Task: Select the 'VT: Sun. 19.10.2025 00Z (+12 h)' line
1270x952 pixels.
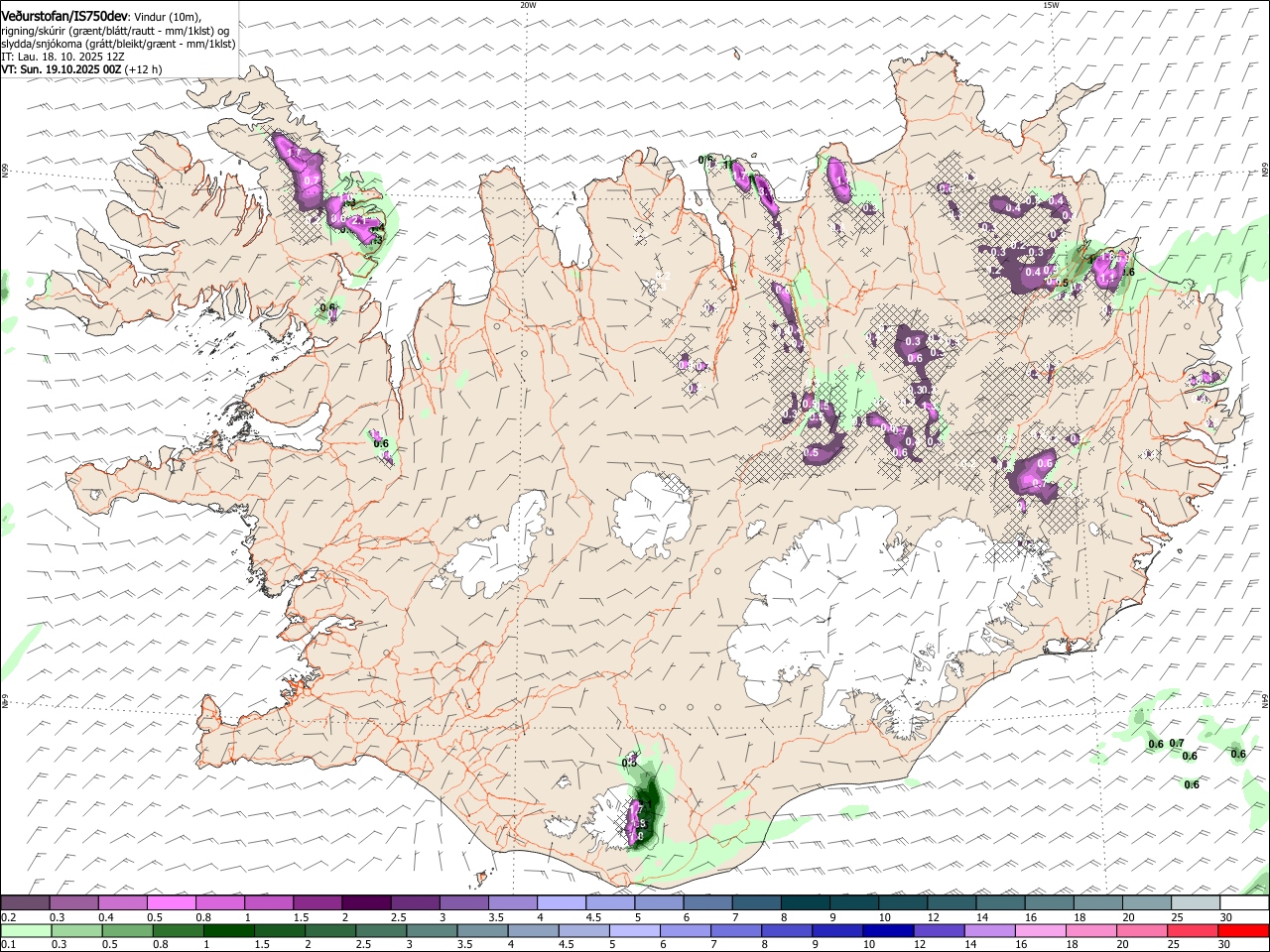Action: click(x=81, y=69)
